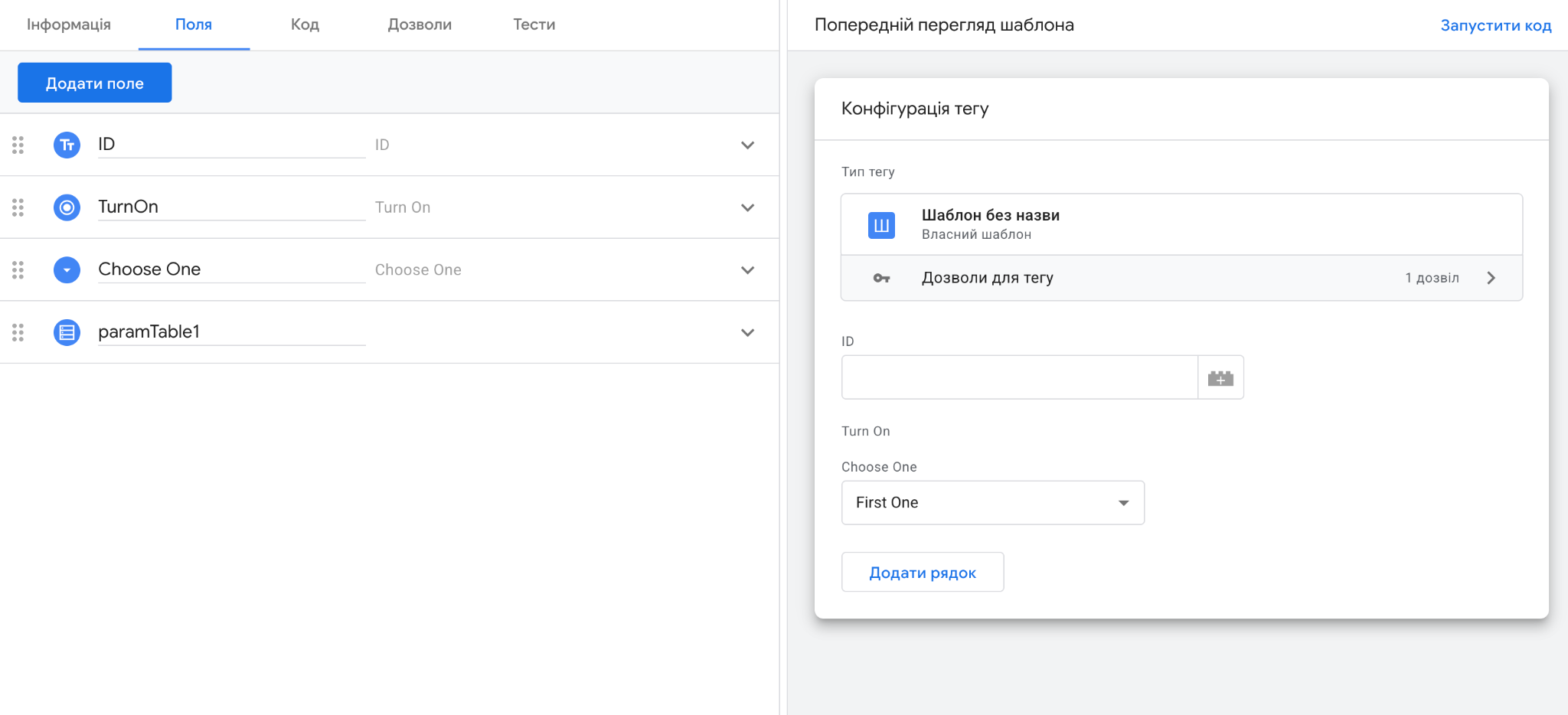Screen dimensions: 1568x715
Task: Switch to the Код tab
Action: pyautogui.click(x=305, y=24)
